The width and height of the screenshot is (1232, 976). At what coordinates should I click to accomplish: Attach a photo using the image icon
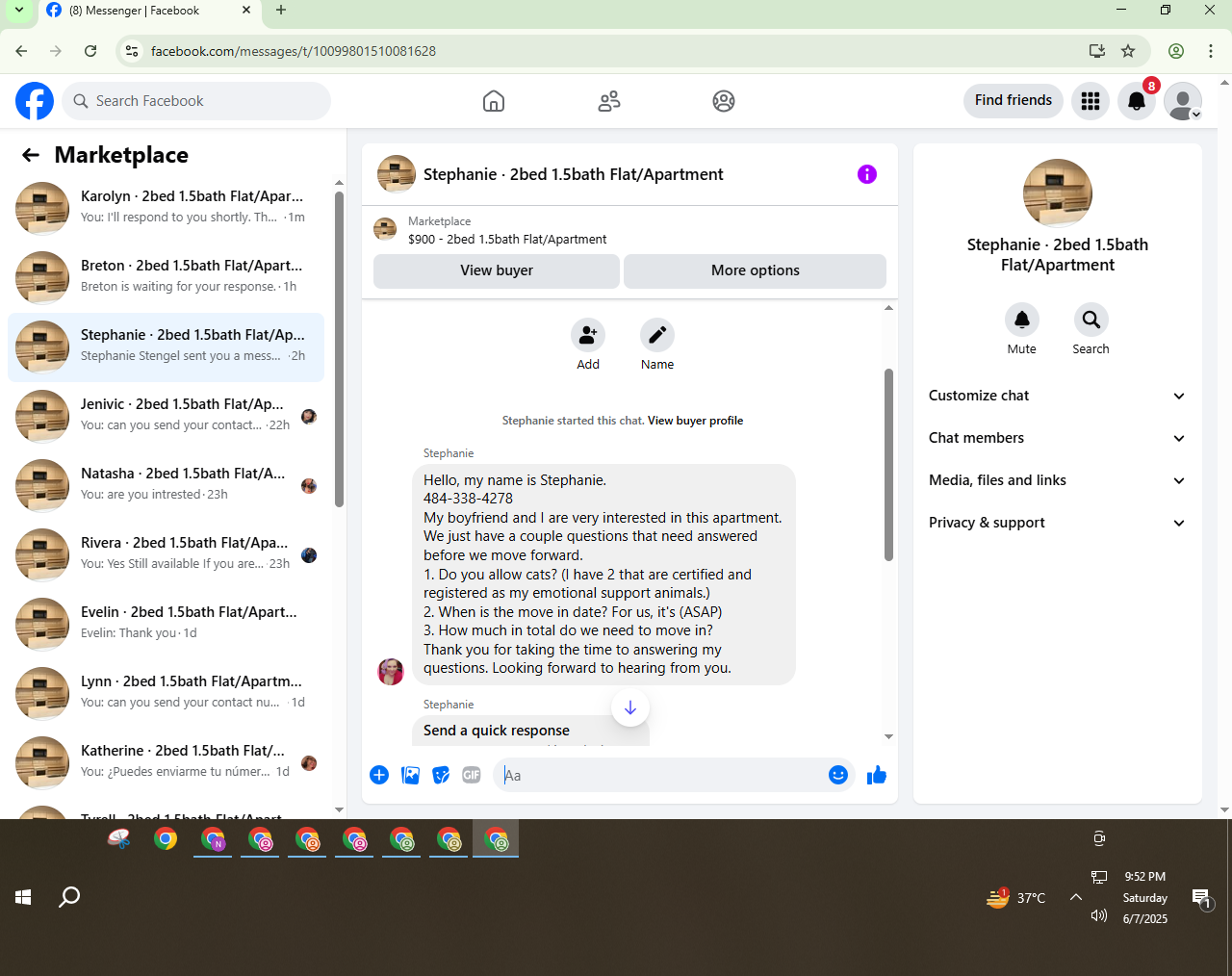[411, 775]
